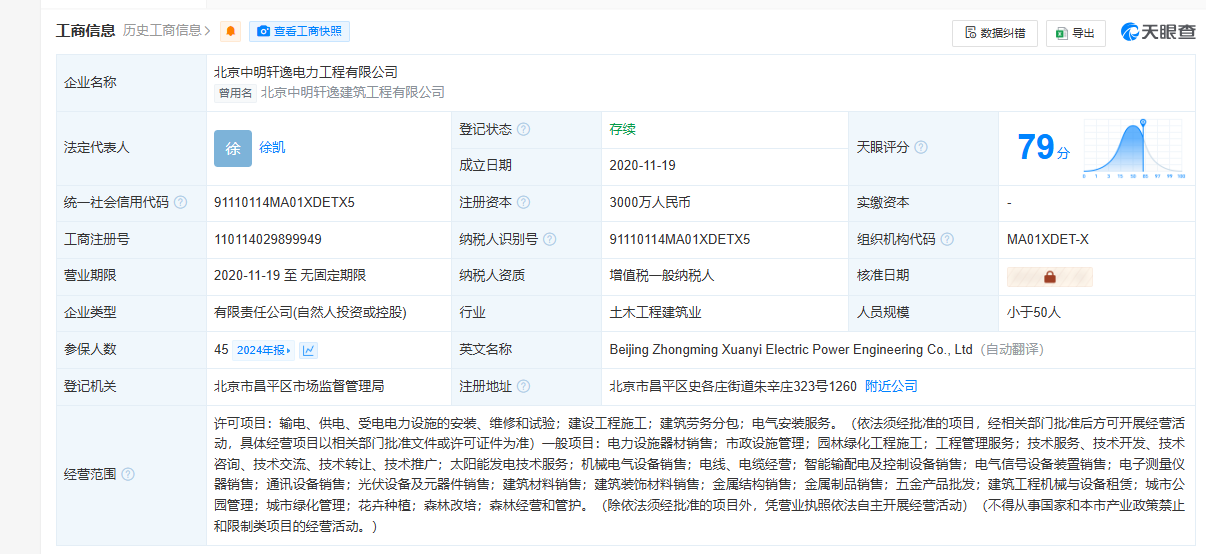Open help icon next to 组织机构代码
This screenshot has height=554, width=1206.
(x=947, y=239)
